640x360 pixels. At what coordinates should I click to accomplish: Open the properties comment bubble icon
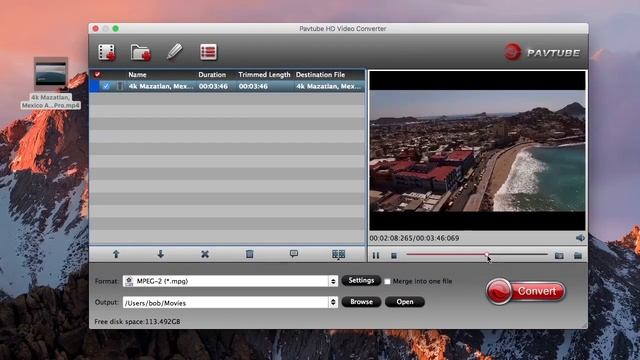[293, 254]
